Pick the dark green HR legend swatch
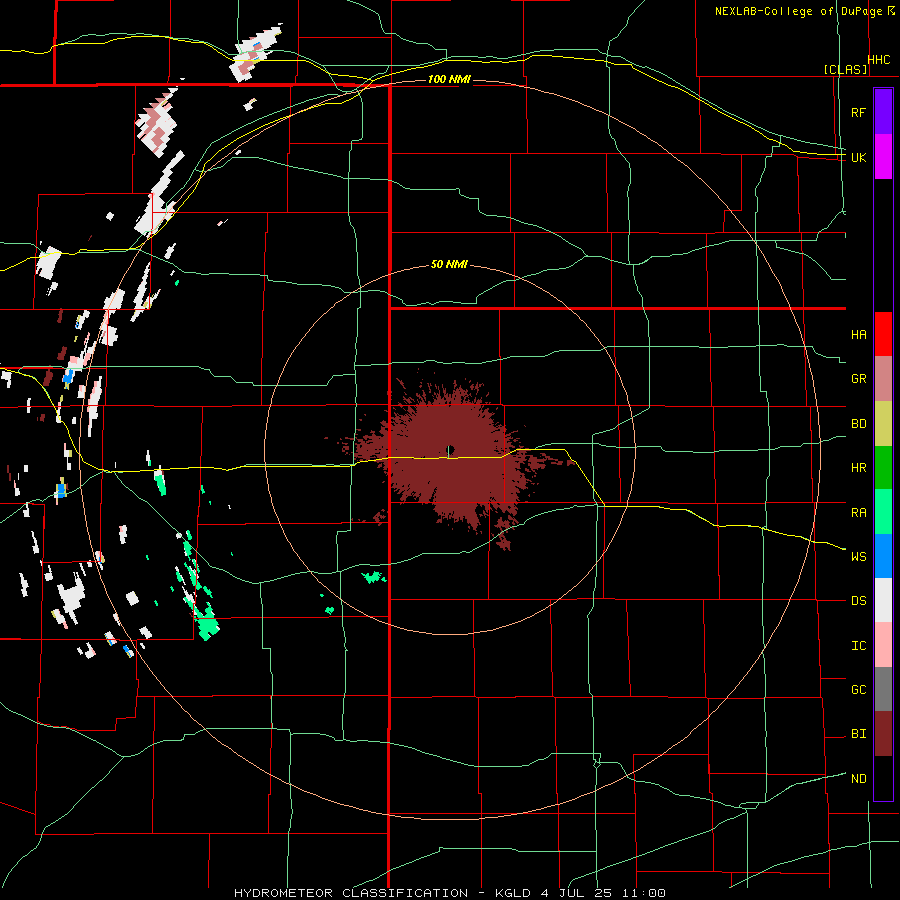Viewport: 900px width, 900px height. (883, 468)
